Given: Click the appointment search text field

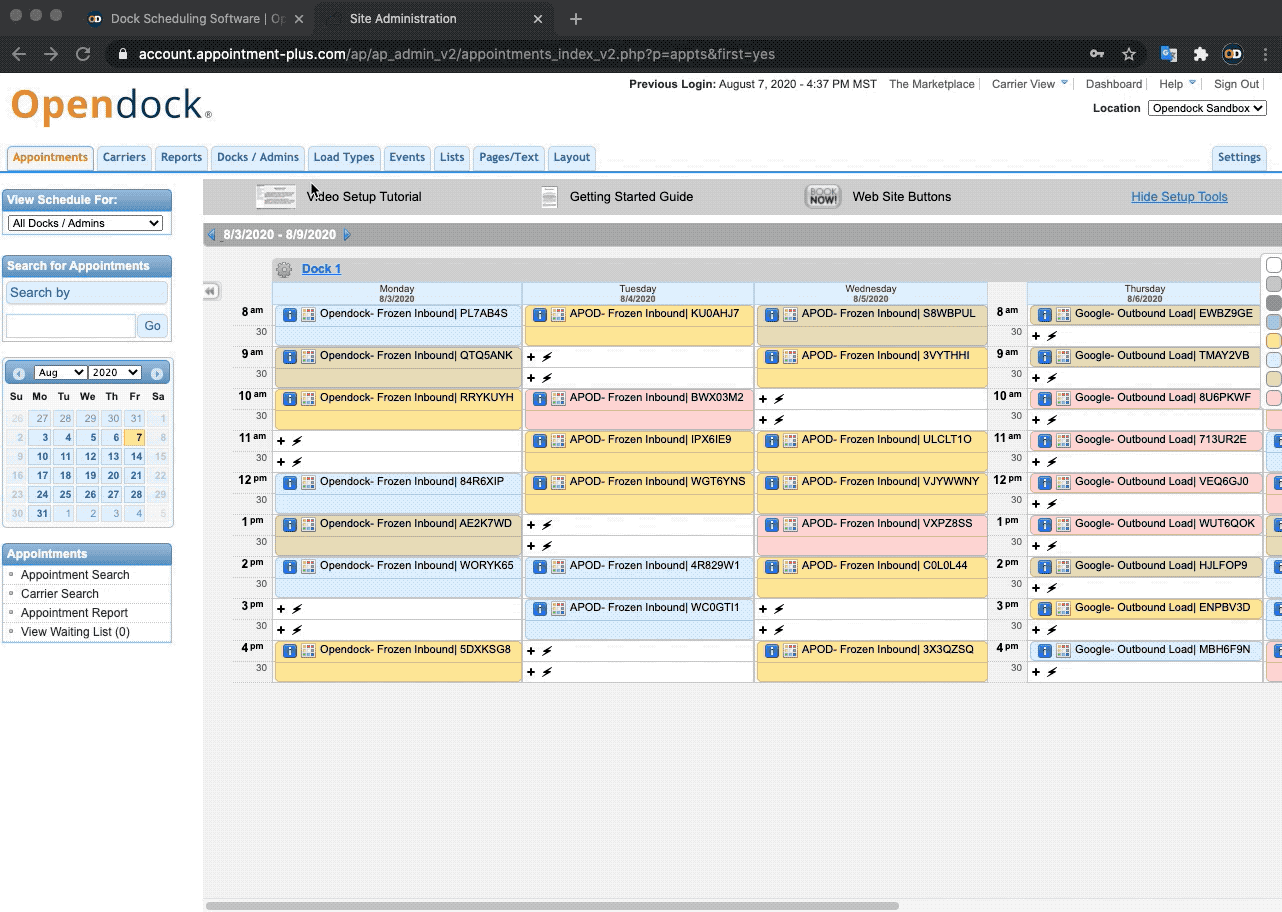Looking at the screenshot, I should click(71, 325).
